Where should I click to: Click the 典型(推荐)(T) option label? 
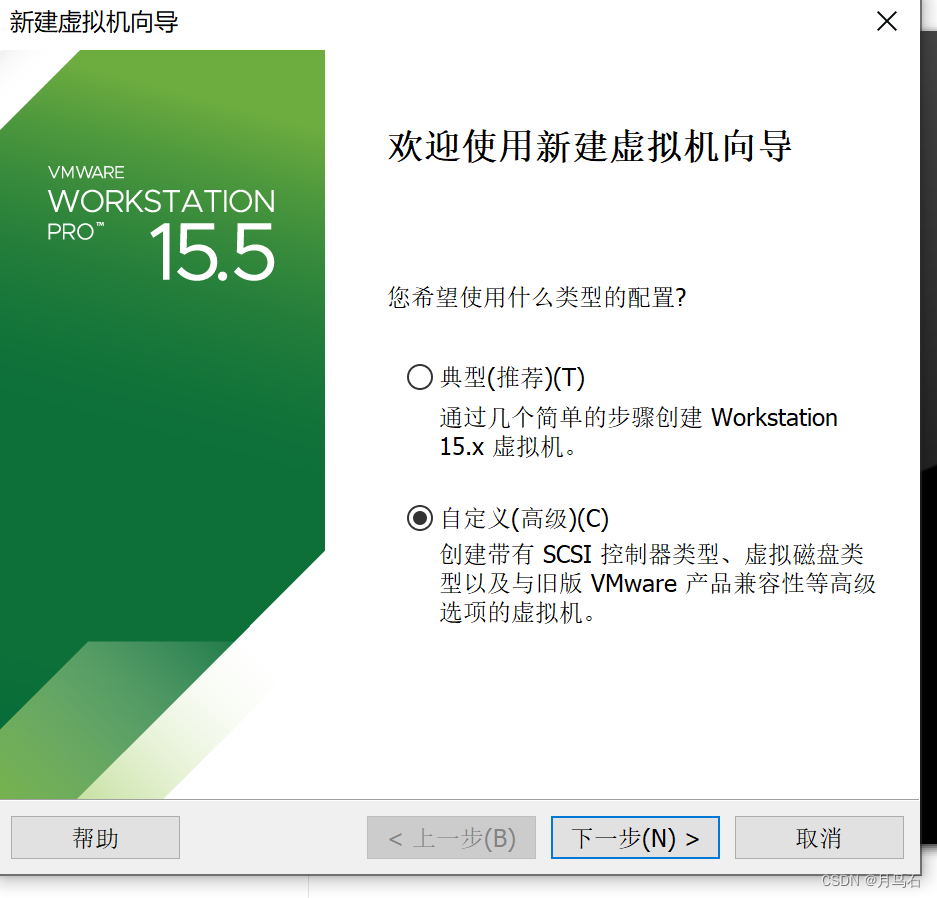click(513, 378)
